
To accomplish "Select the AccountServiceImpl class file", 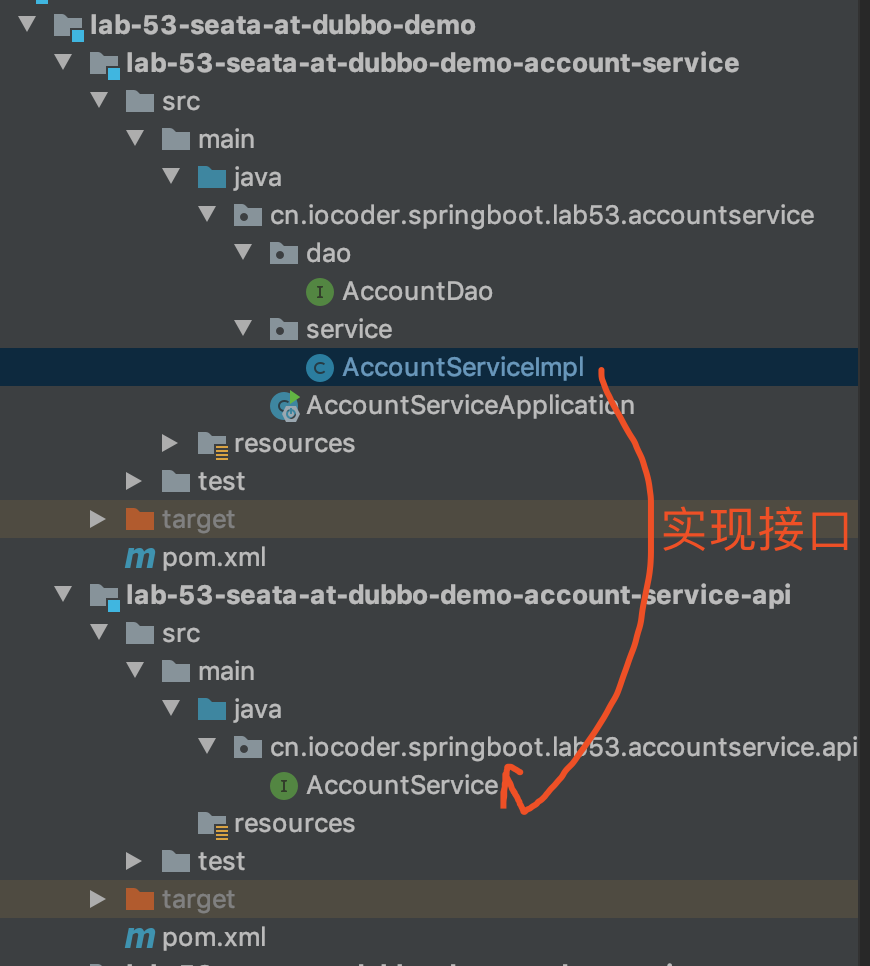I will (x=463, y=368).
